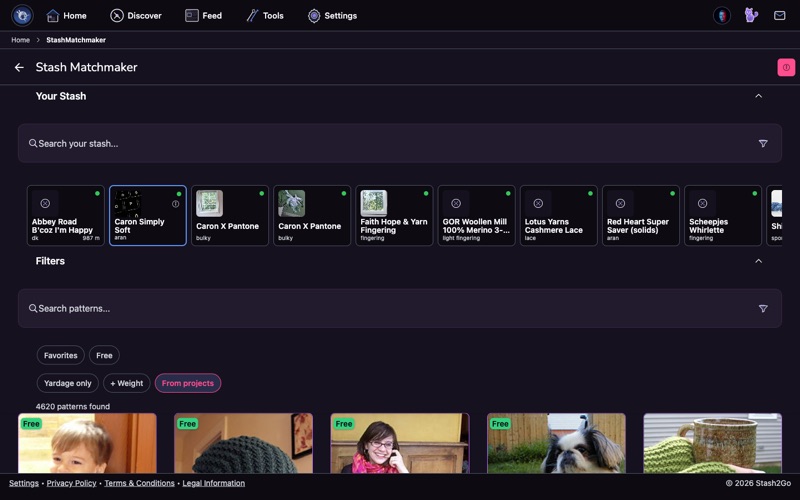800x500 pixels.
Task: Toggle the Favorites filter chip
Action: 61,355
